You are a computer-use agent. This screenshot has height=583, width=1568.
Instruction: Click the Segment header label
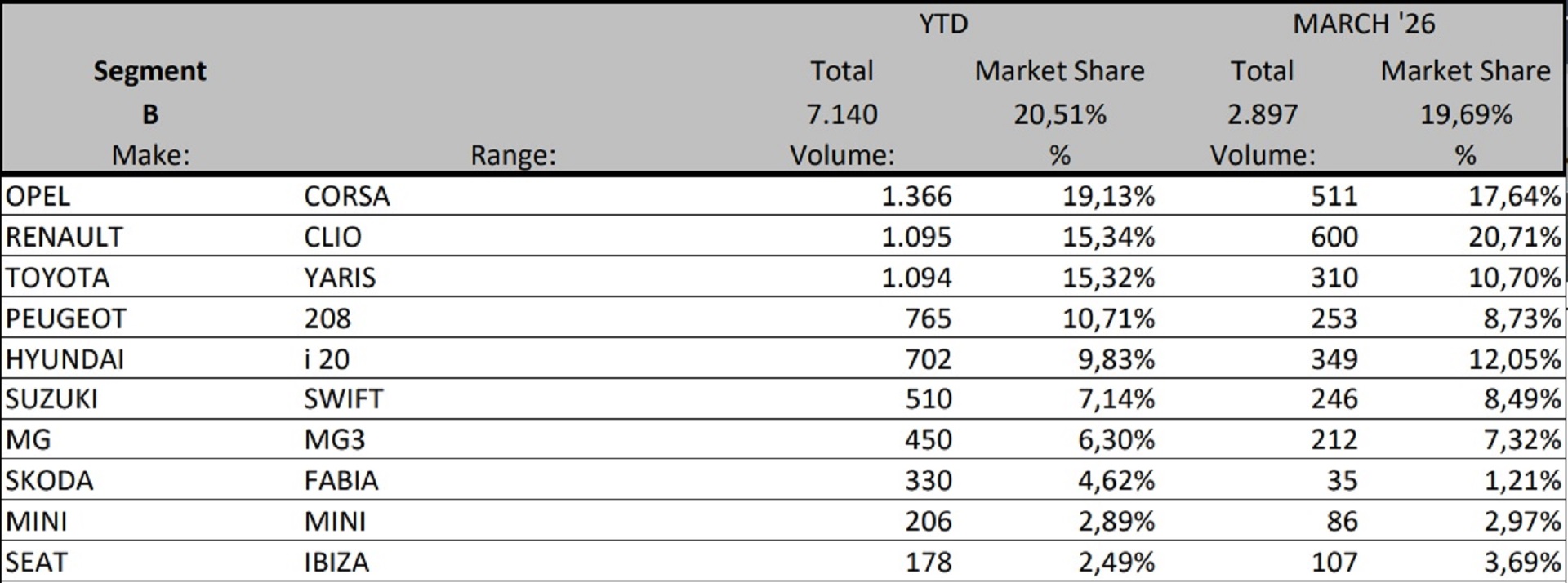click(x=149, y=71)
